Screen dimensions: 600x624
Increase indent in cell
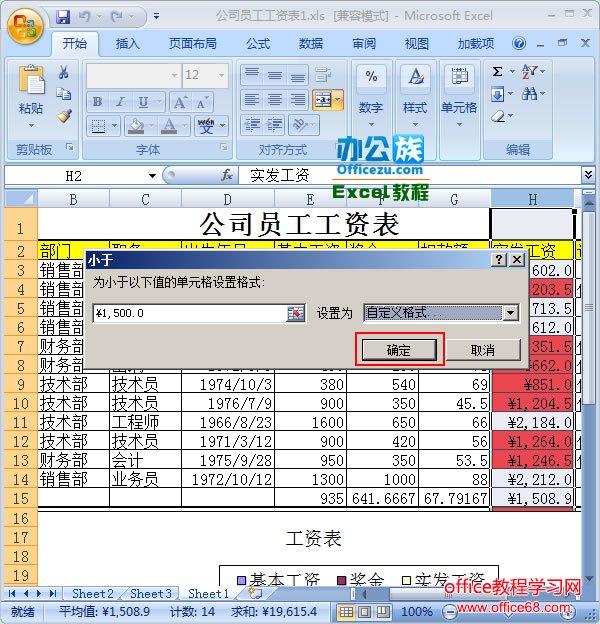click(x=275, y=125)
